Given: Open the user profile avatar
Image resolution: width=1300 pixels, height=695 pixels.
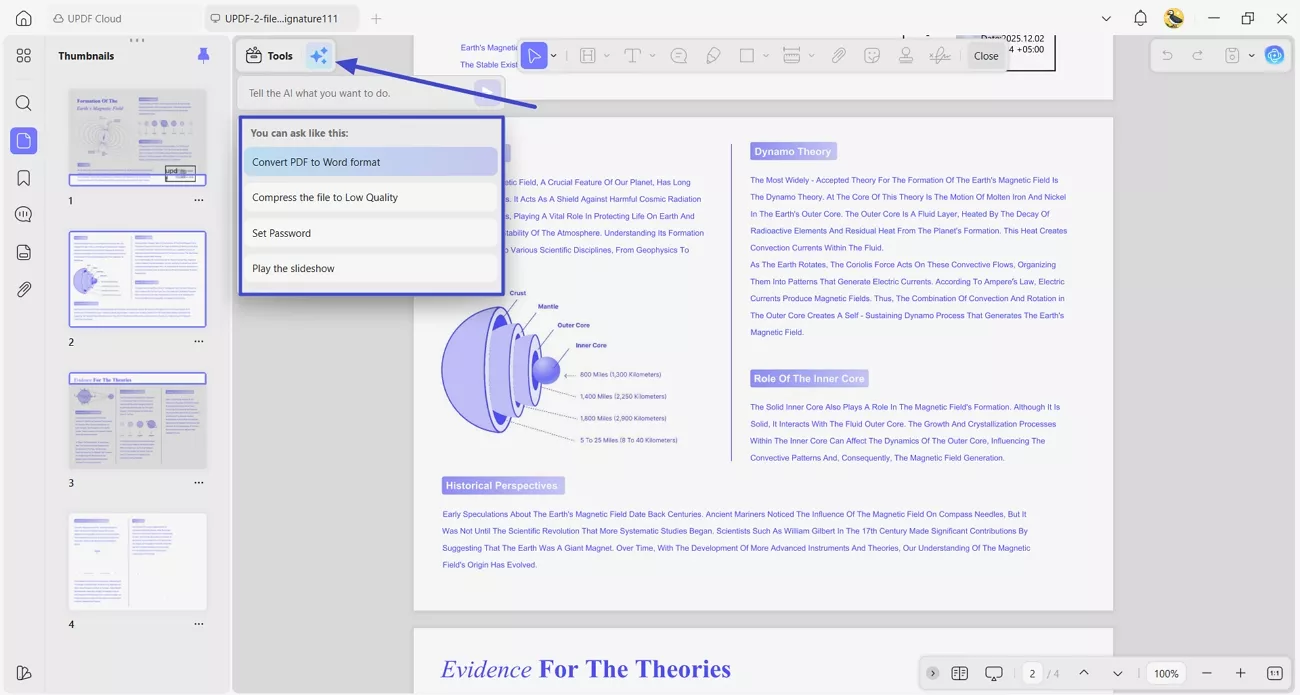Looking at the screenshot, I should [1174, 18].
